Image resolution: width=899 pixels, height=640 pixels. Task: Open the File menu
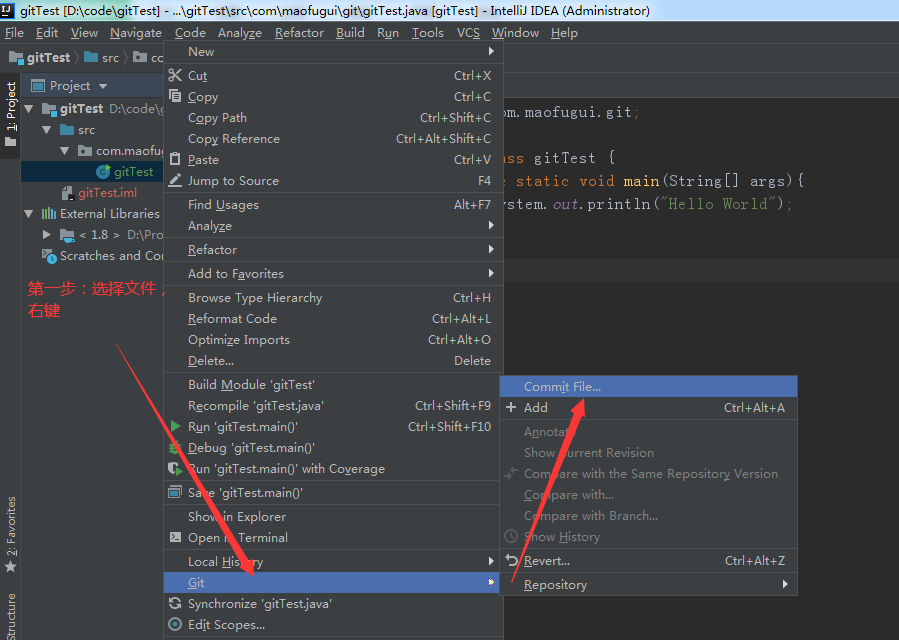(x=14, y=33)
